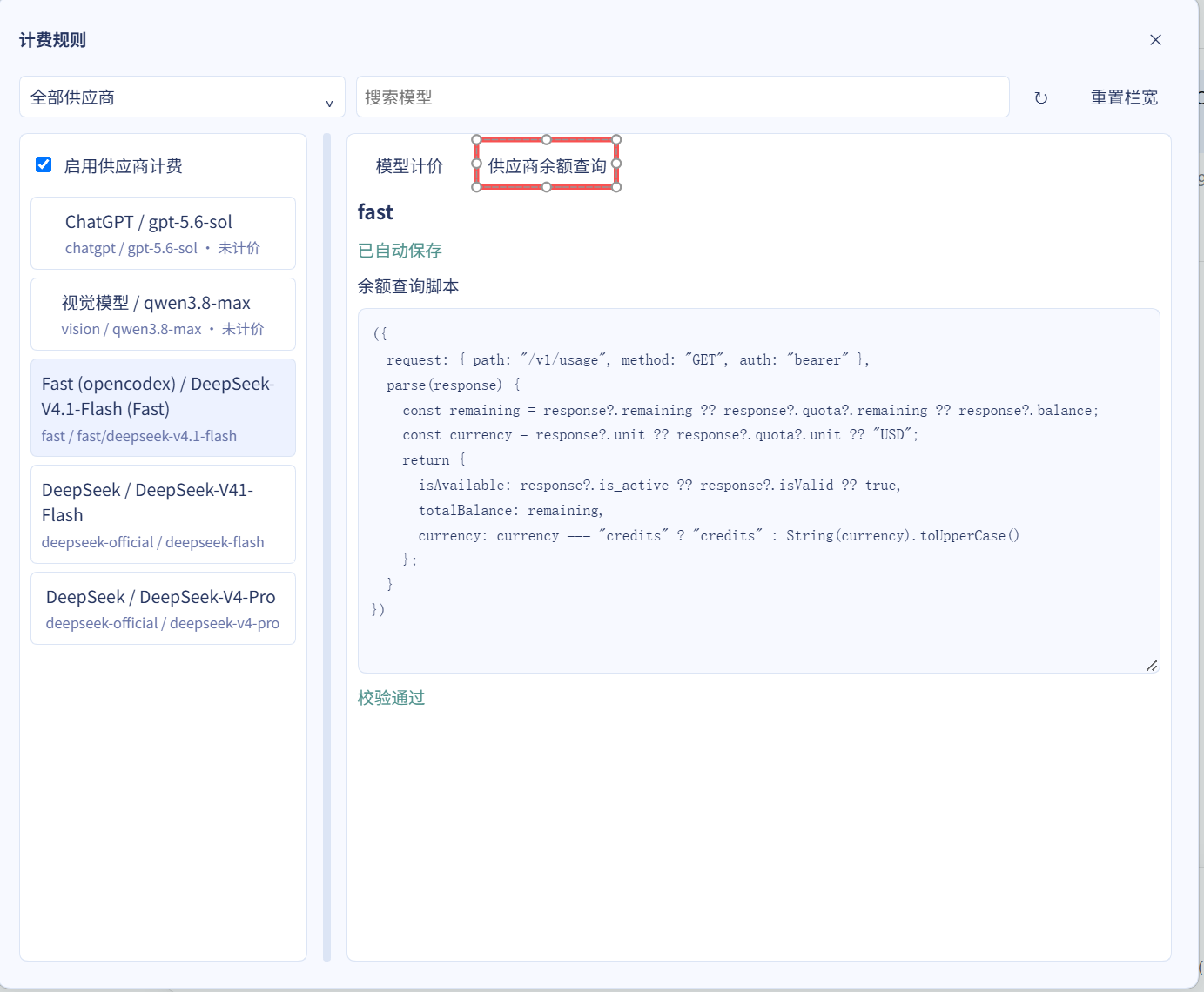Viewport: 1204px width, 992px height.
Task: Select the ChatGPT / gpt-5.6-sol model card
Action: click(x=163, y=233)
